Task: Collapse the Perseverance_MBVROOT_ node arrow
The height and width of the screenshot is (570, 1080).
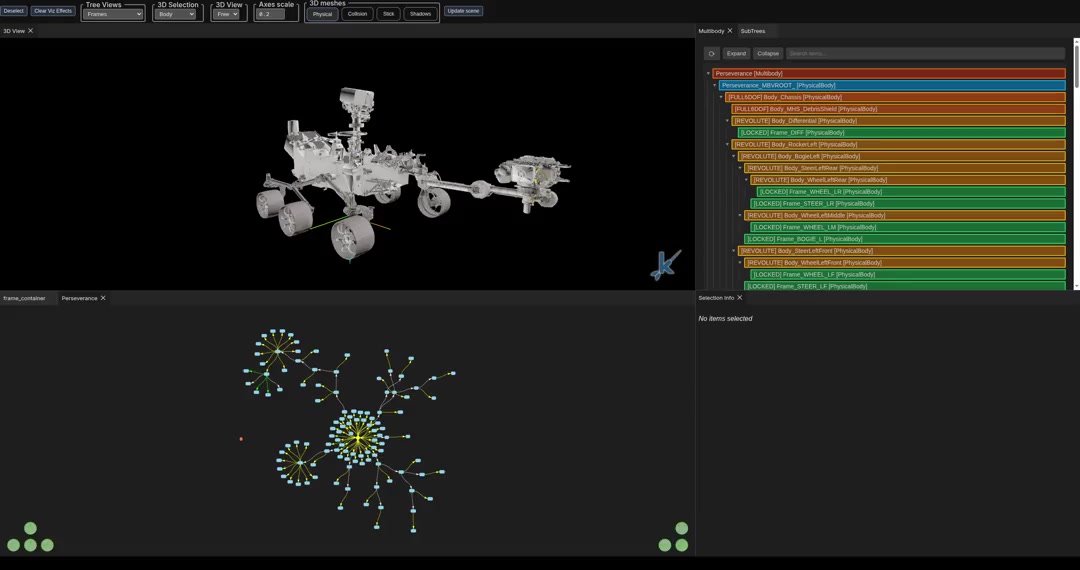Action: tap(715, 85)
